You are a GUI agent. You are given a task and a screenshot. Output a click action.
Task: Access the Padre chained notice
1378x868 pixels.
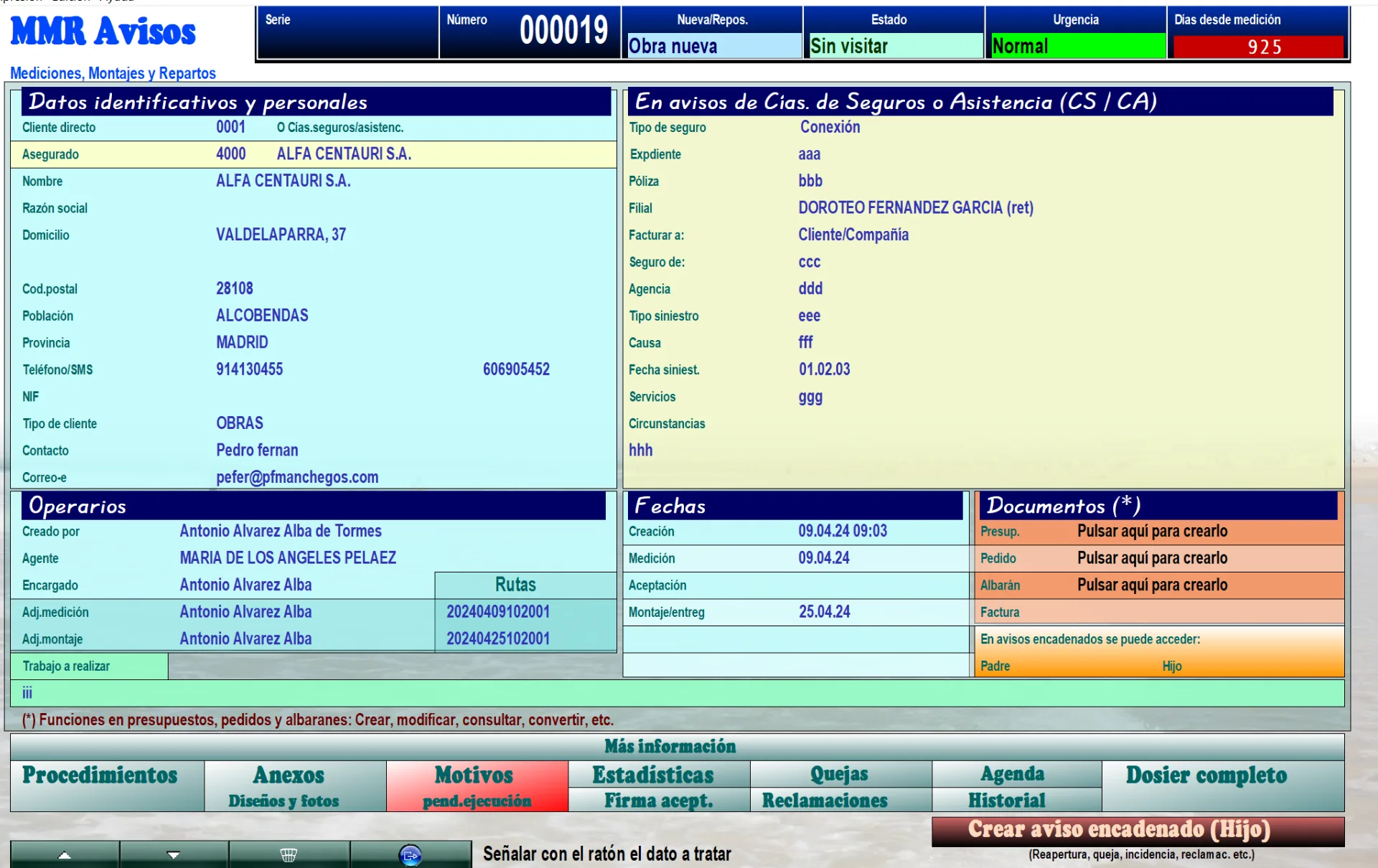(x=995, y=666)
